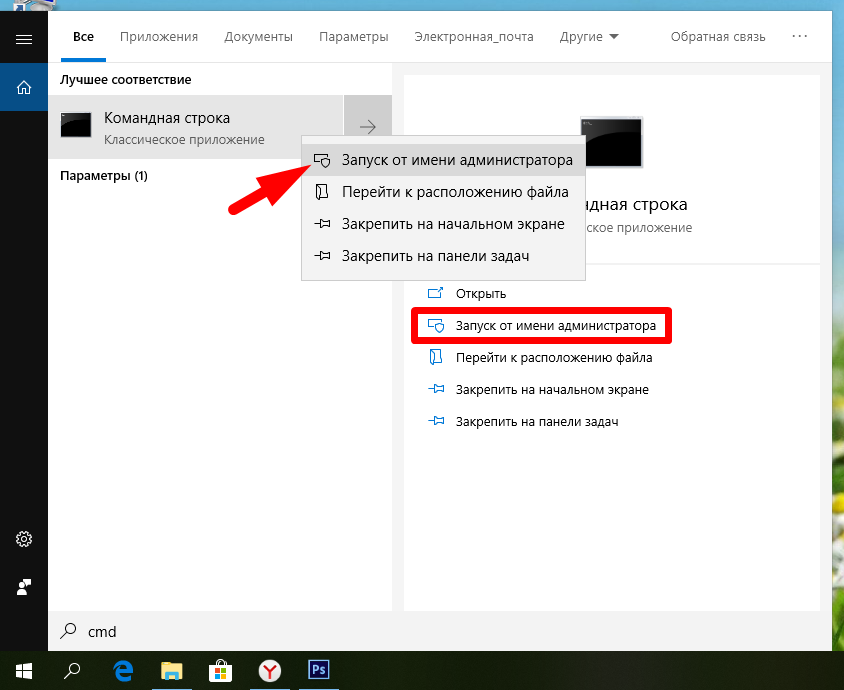Select the Home icon in sidebar
The height and width of the screenshot is (690, 844).
tap(24, 87)
